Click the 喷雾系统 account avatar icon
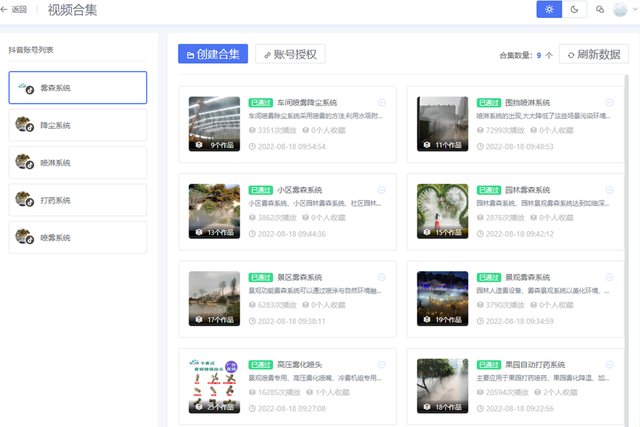The image size is (640, 427). pyautogui.click(x=24, y=237)
